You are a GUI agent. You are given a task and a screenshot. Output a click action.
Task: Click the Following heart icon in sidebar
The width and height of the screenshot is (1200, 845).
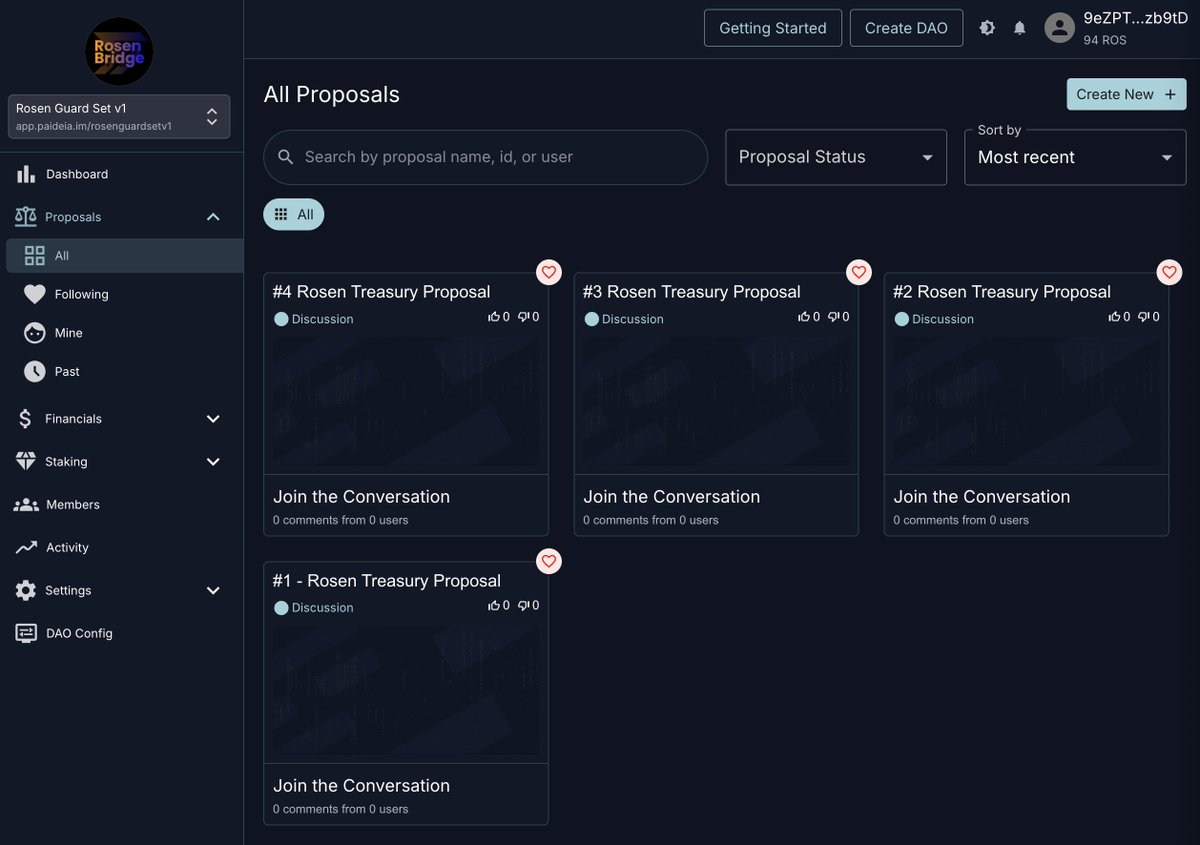35,294
